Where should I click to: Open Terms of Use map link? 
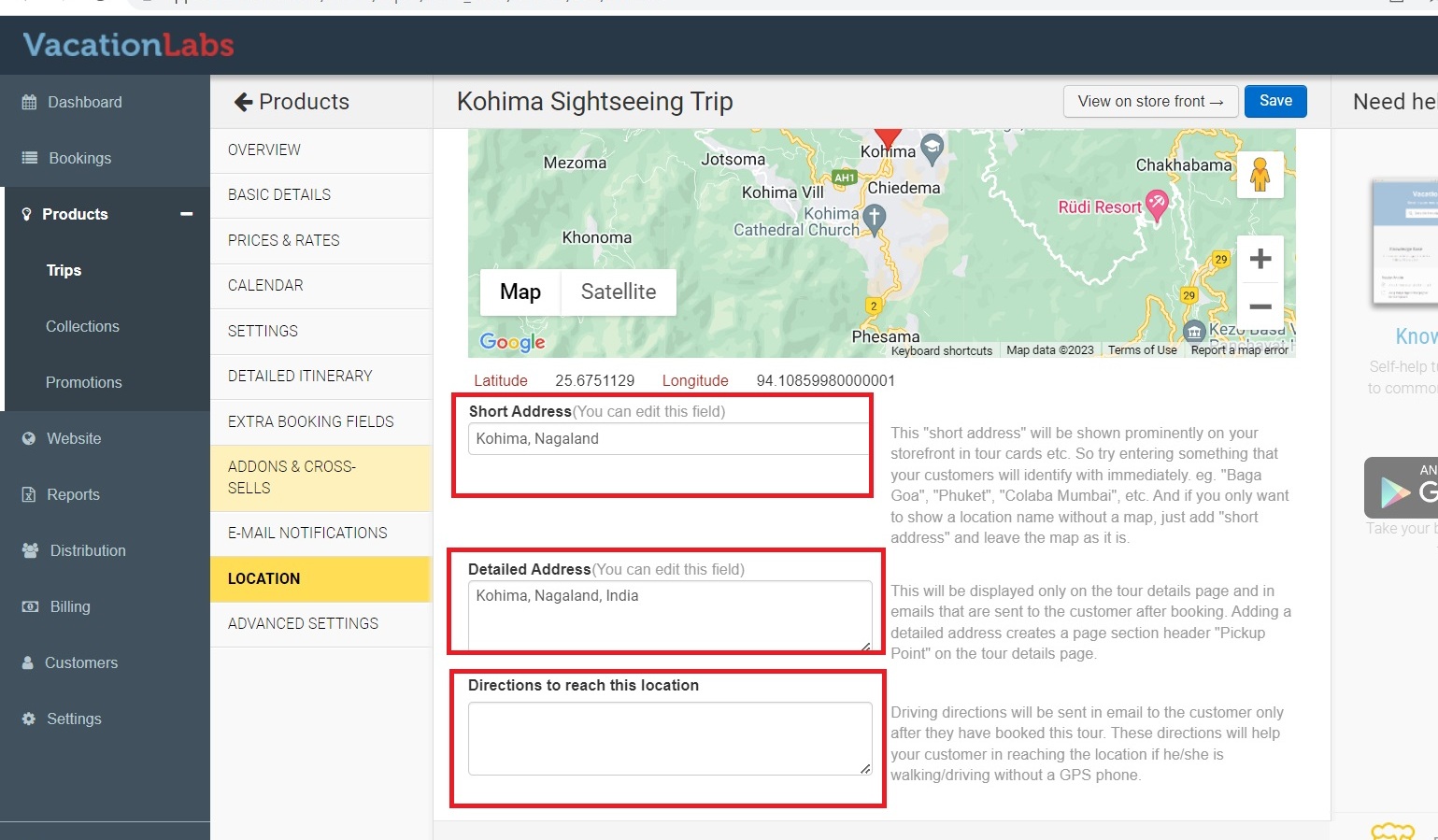(1142, 350)
